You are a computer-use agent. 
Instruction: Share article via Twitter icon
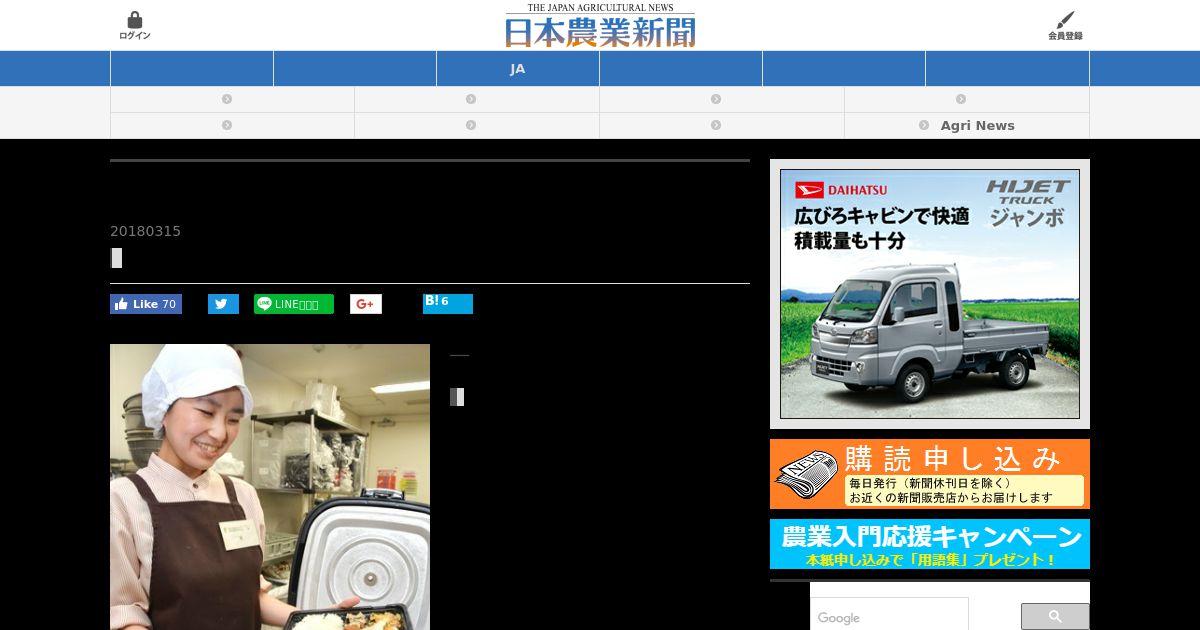[x=223, y=304]
